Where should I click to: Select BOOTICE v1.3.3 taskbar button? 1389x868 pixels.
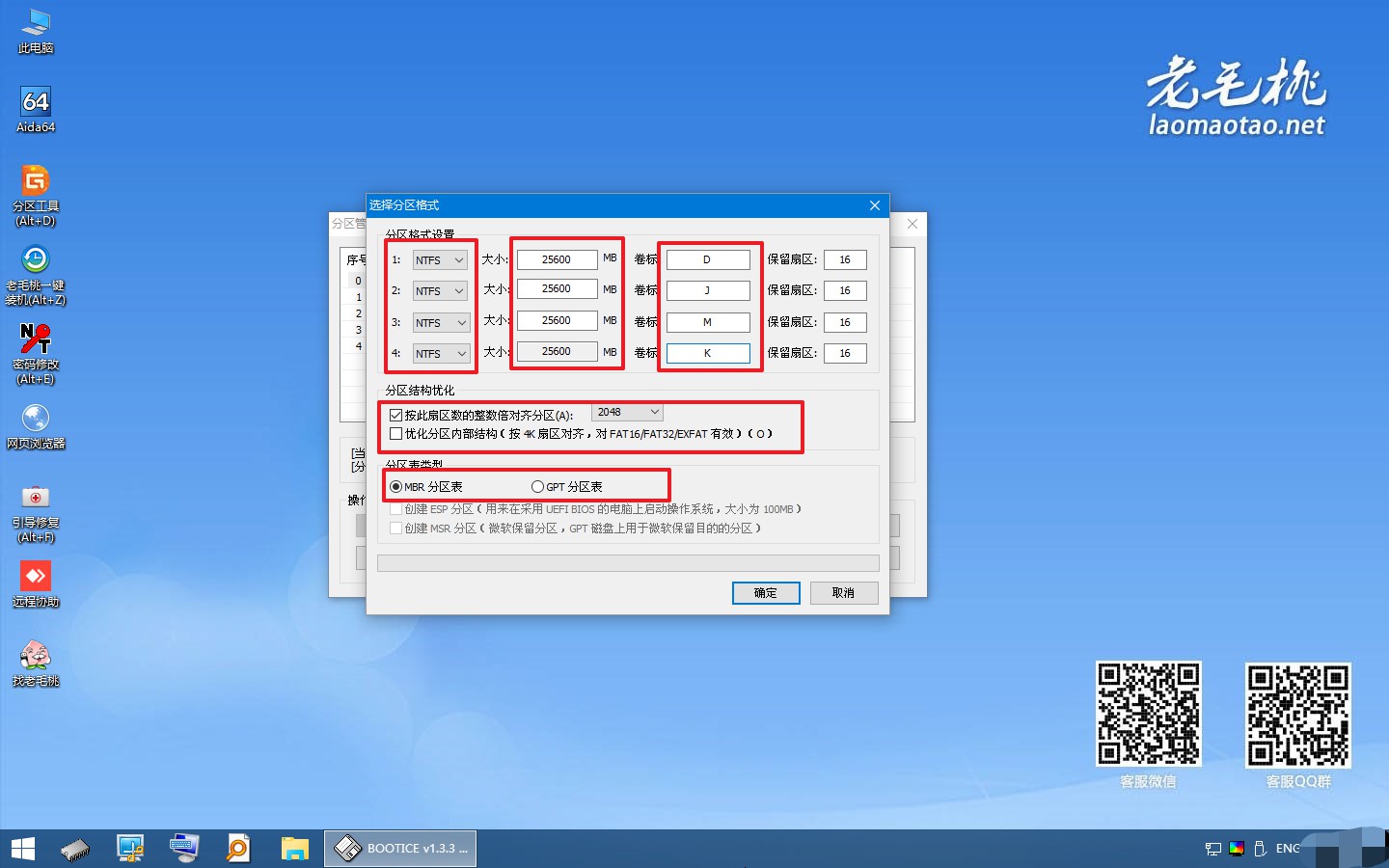tap(400, 849)
